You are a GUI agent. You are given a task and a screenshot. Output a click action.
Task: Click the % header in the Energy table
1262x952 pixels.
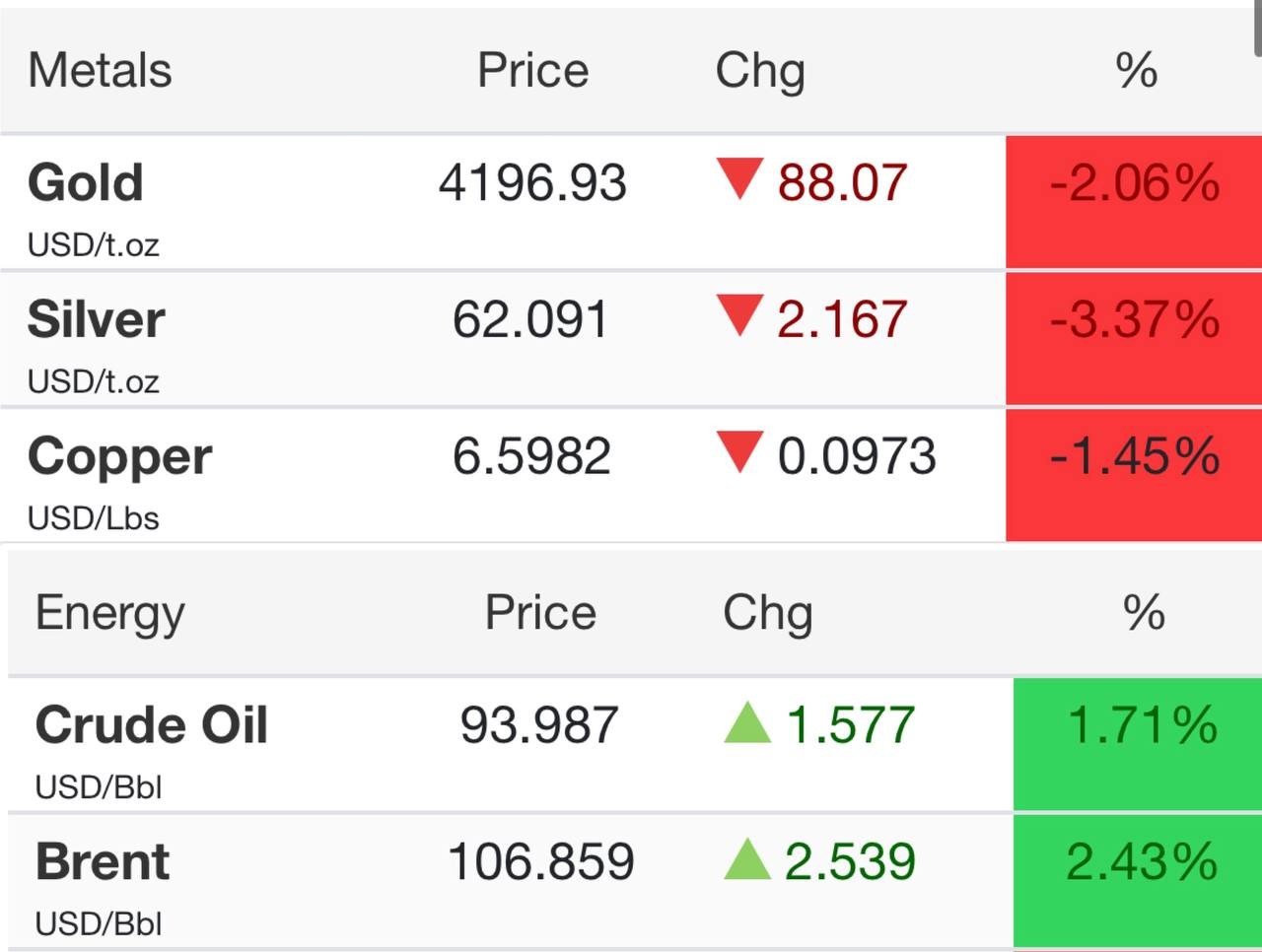point(1144,612)
